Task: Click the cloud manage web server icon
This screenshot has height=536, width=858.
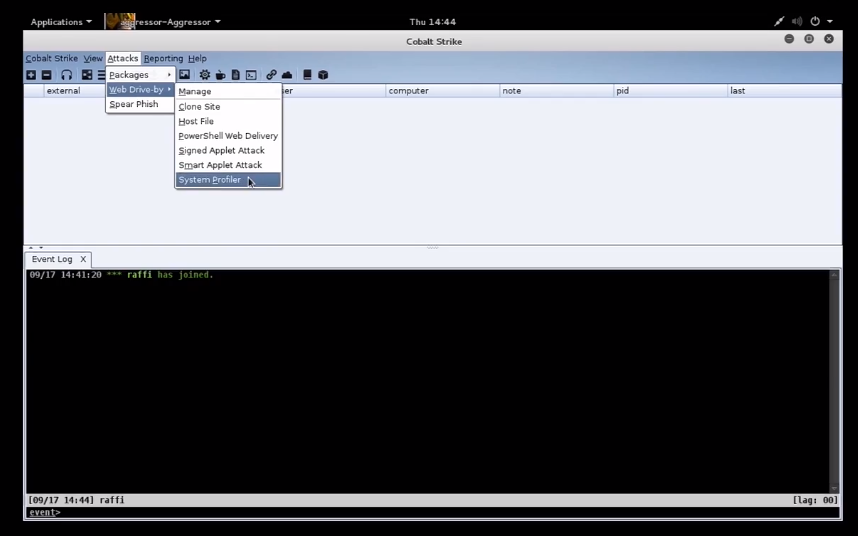Action: (287, 75)
